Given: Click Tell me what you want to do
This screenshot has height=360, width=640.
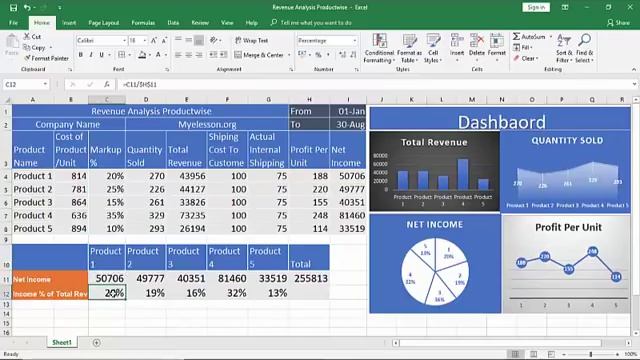Looking at the screenshot, I should [x=311, y=23].
